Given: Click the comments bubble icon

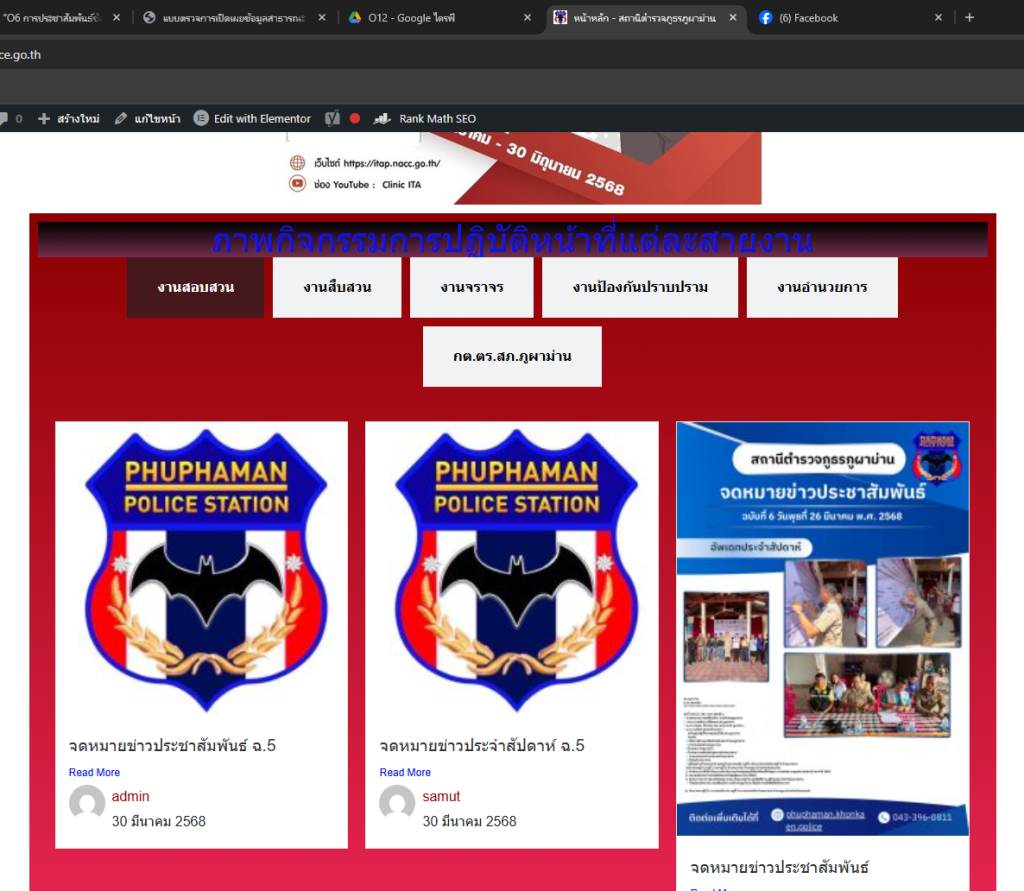Looking at the screenshot, I should [x=5, y=118].
